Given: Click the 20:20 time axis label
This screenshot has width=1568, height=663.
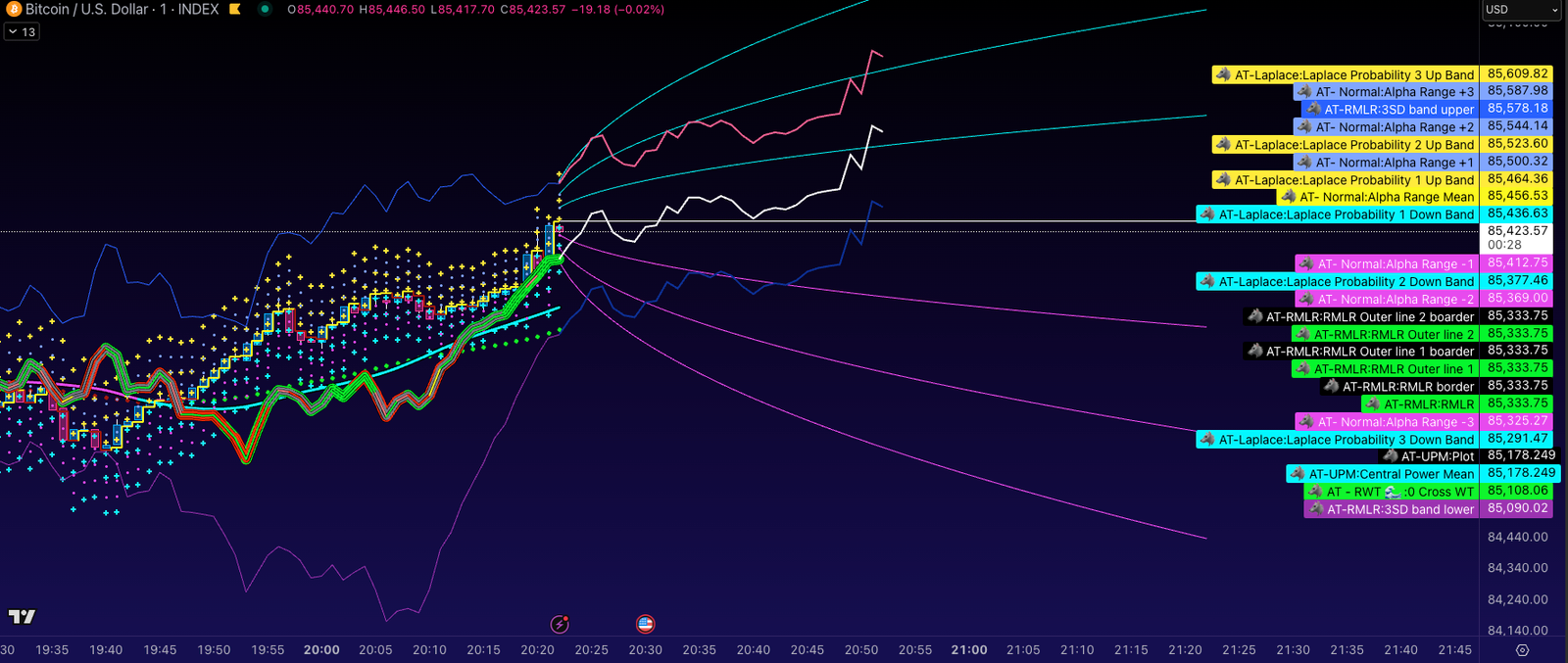Looking at the screenshot, I should (x=537, y=650).
